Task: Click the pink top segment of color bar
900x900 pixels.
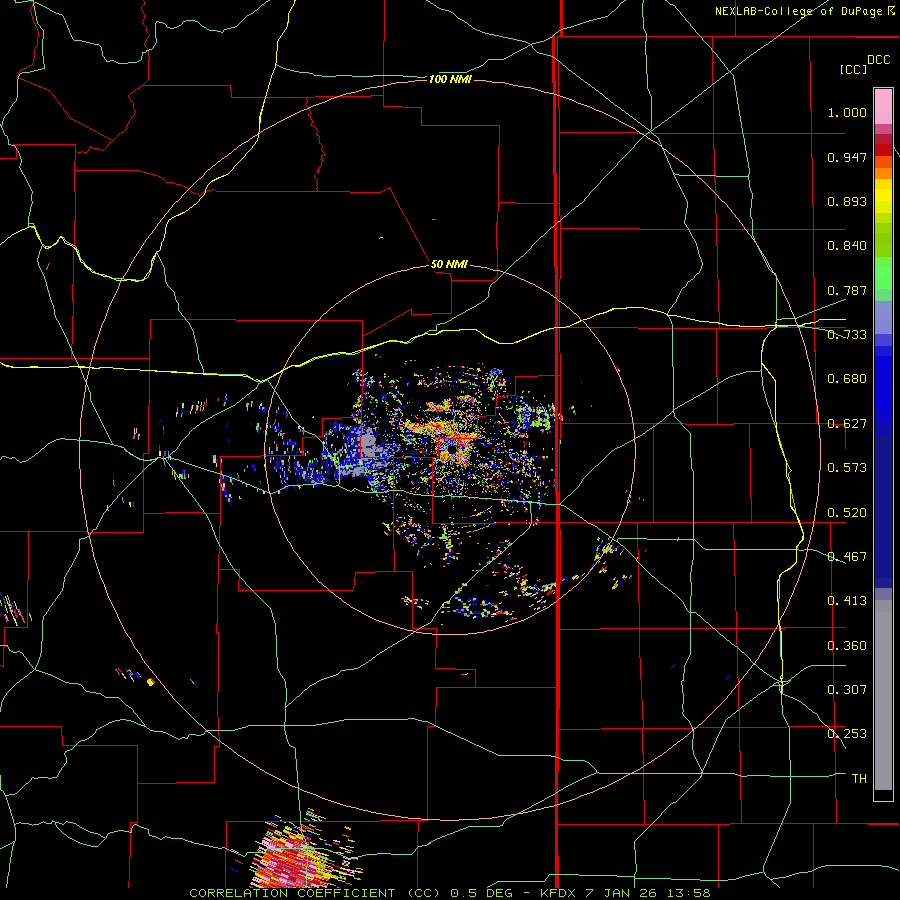Action: (x=883, y=106)
